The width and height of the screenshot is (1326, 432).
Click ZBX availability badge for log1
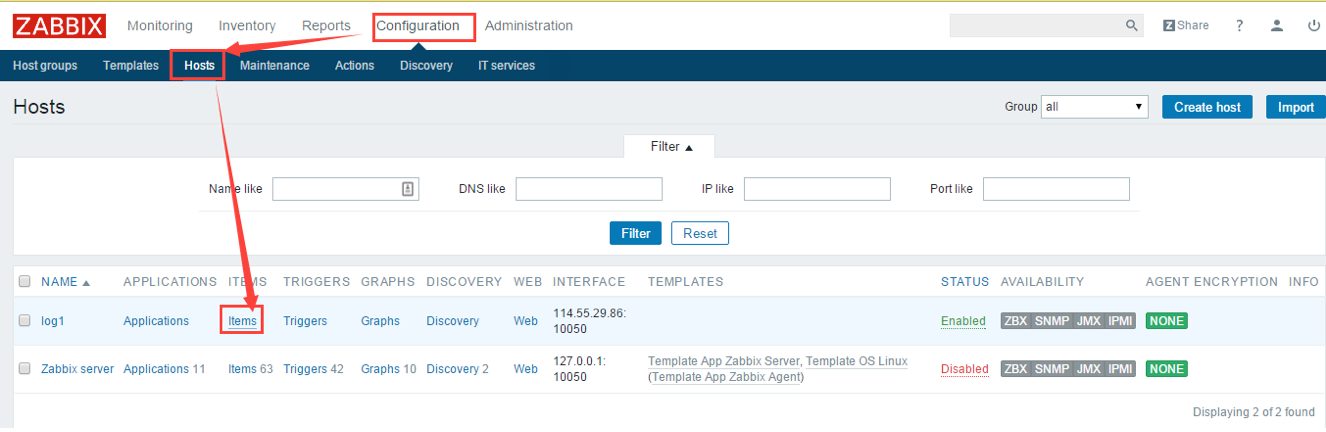point(1015,321)
